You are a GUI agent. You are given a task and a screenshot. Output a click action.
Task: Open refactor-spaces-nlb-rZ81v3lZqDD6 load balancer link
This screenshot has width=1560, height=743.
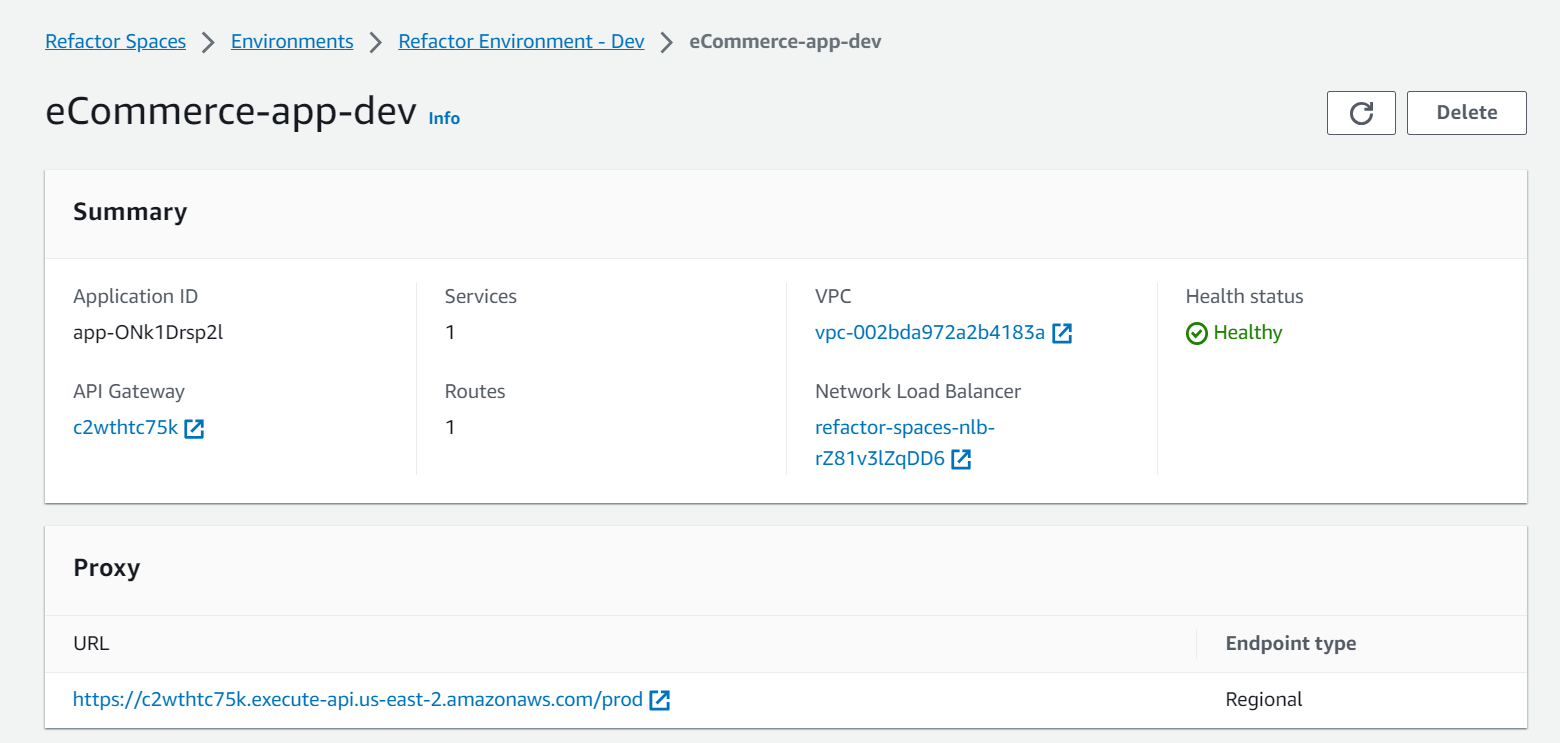[x=905, y=443]
